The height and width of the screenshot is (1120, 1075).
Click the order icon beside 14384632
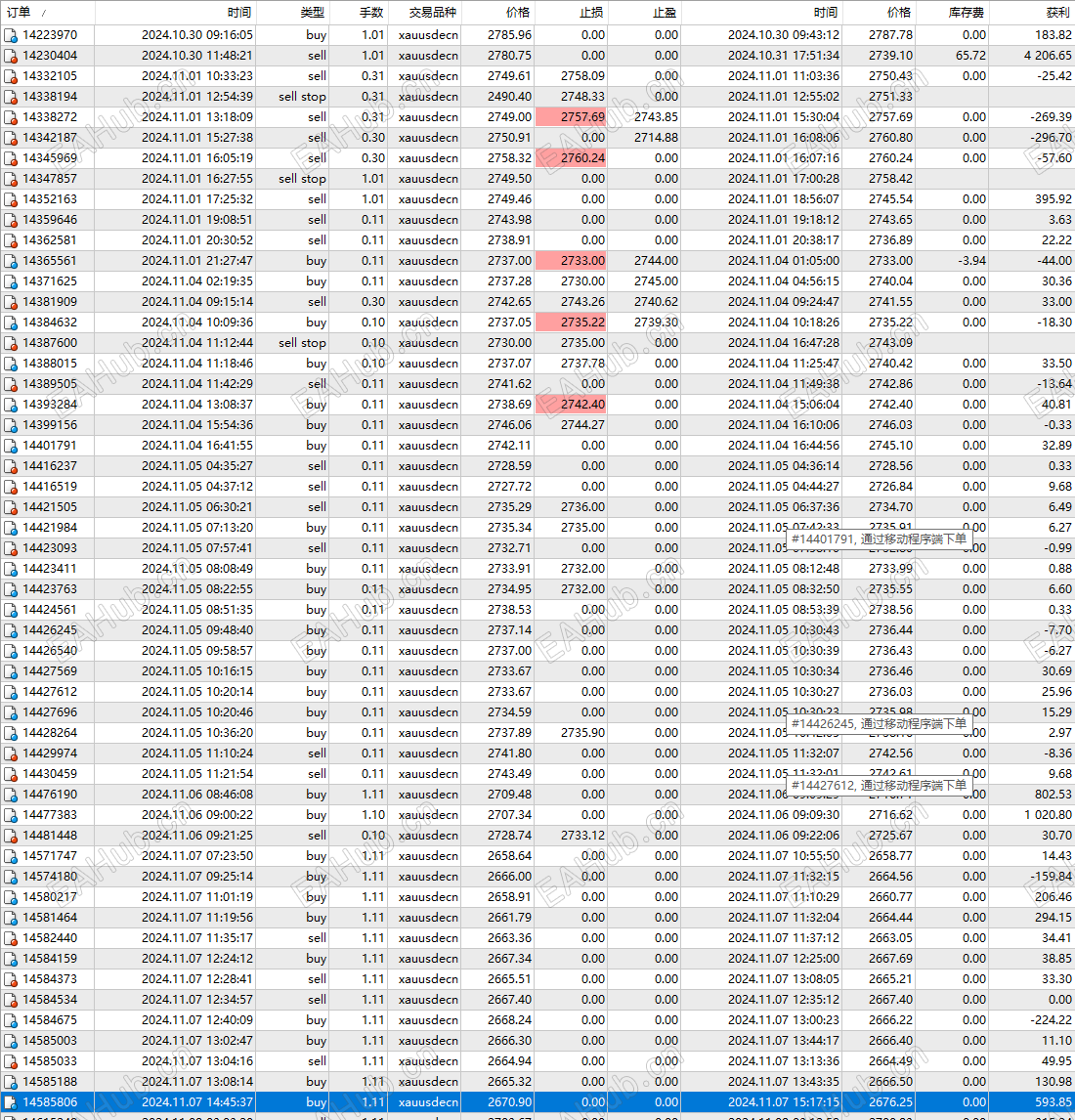pyautogui.click(x=10, y=323)
